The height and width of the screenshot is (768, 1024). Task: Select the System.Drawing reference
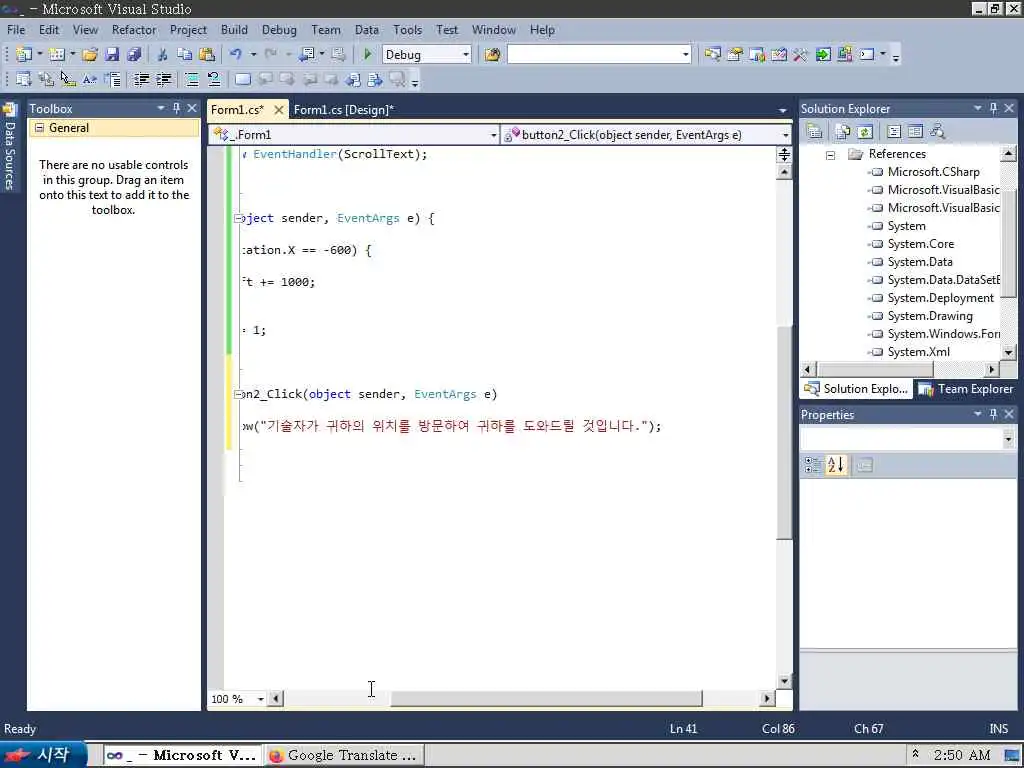(930, 316)
